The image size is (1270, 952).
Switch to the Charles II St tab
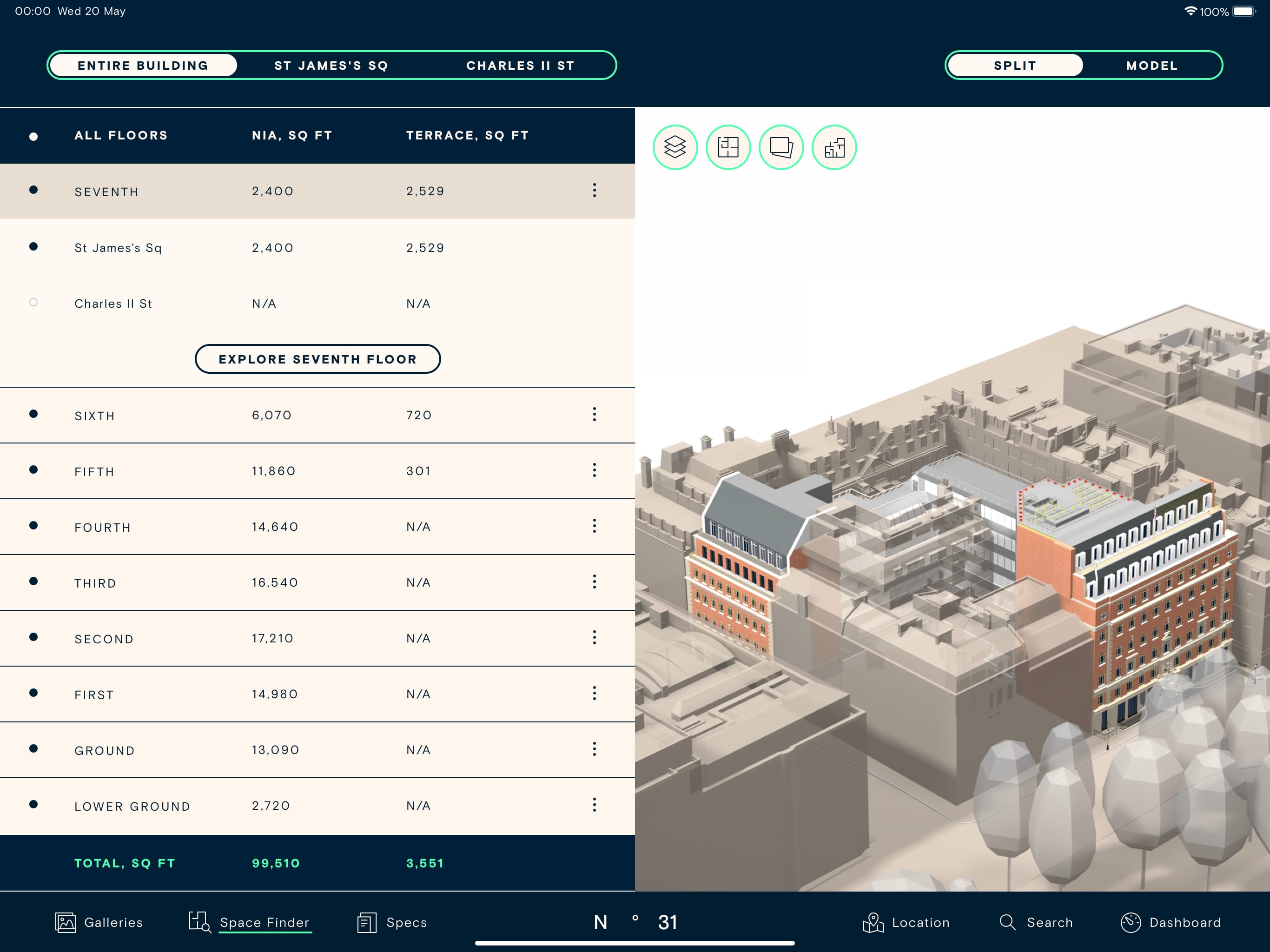520,66
